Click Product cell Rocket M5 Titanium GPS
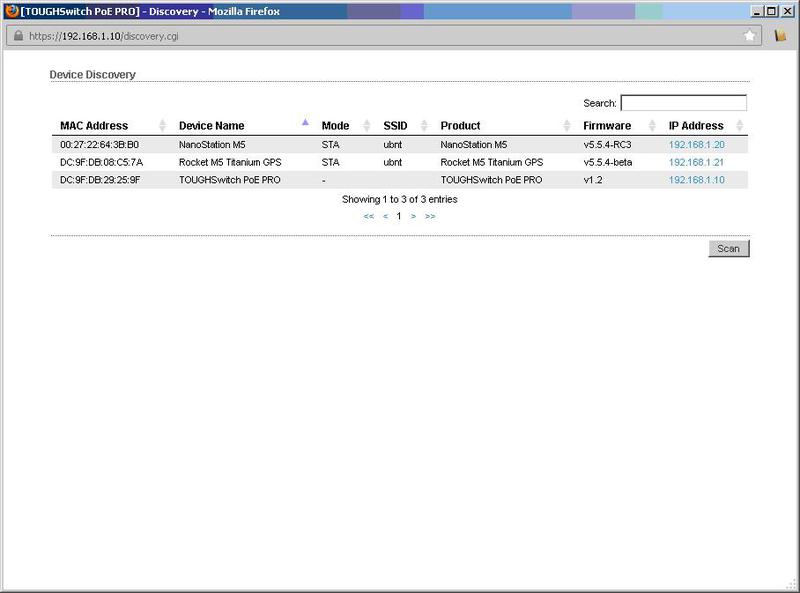 tap(492, 162)
